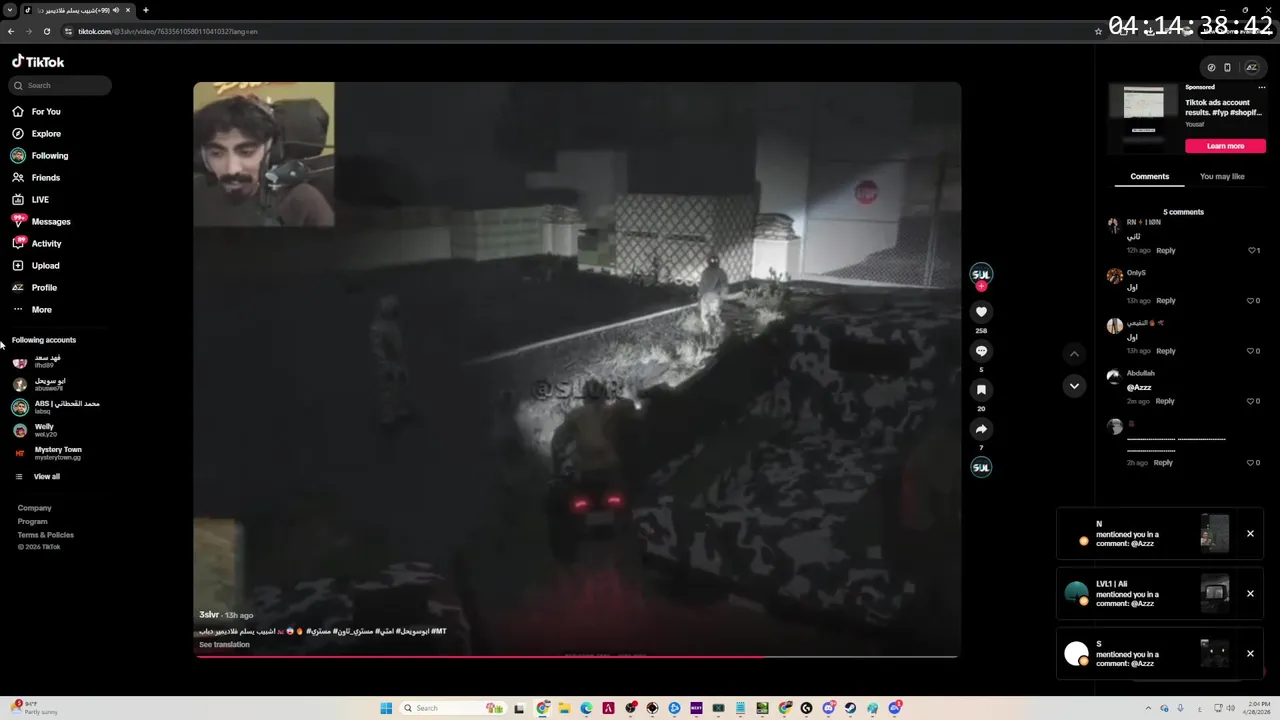Seek using the red video progress bar
The width and height of the screenshot is (1280, 720).
pyautogui.click(x=576, y=657)
